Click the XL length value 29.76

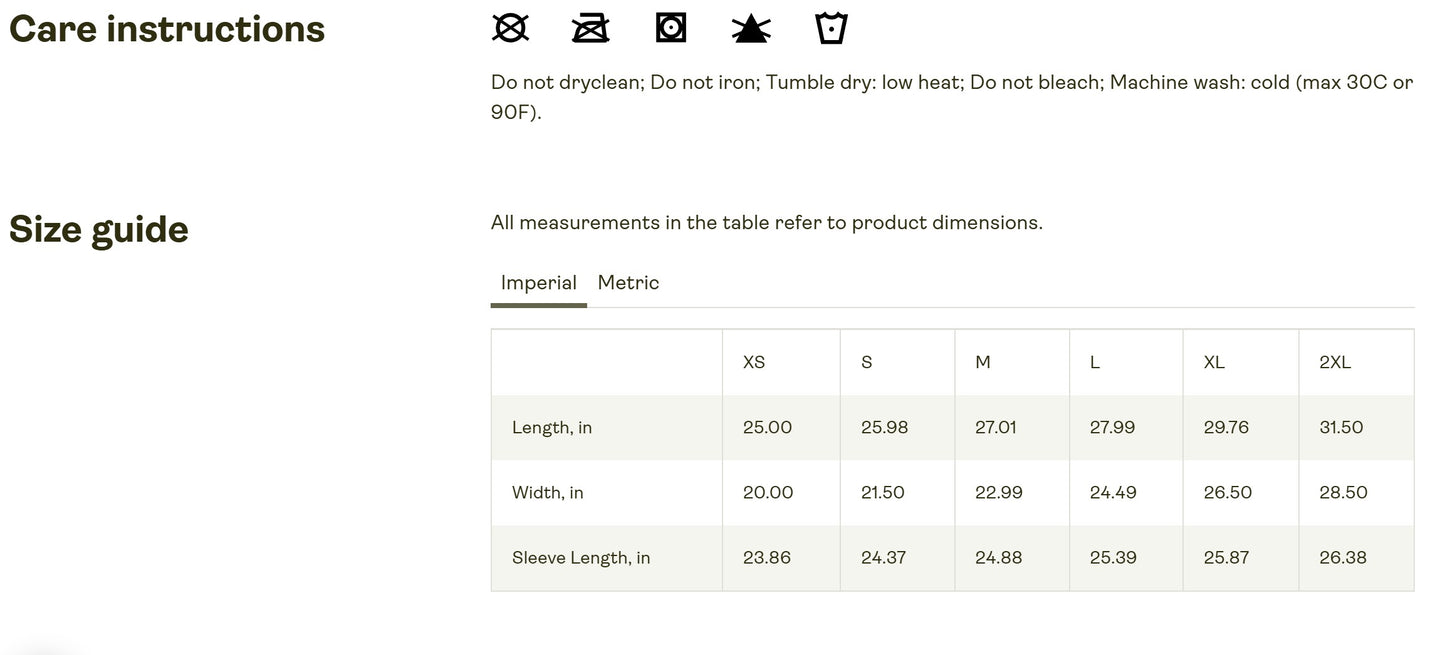[1226, 427]
